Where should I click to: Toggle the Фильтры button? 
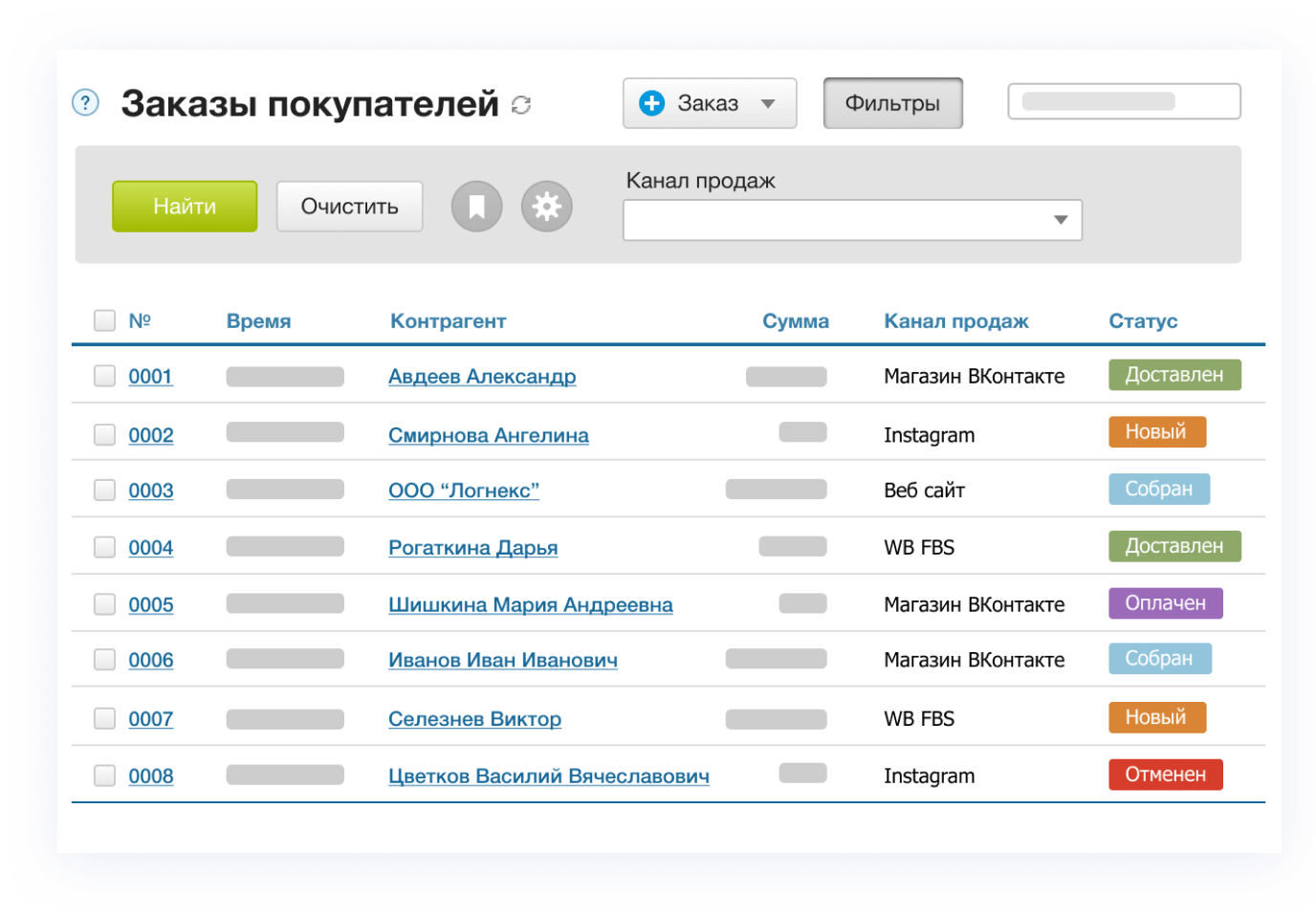[892, 103]
